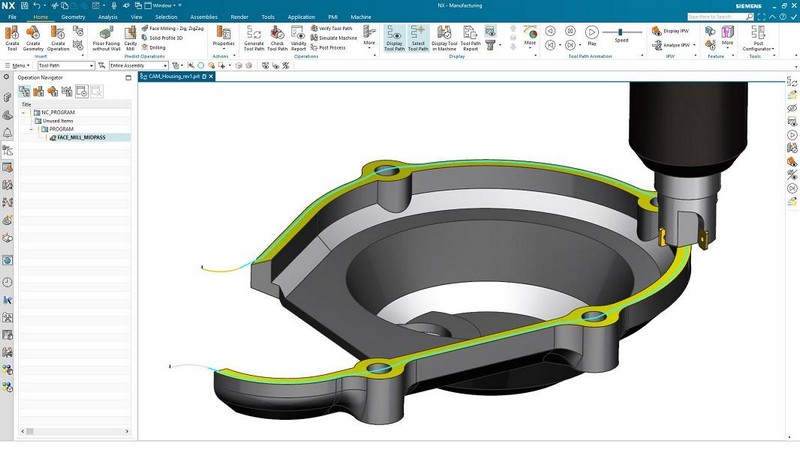Open the Entire Assembly scope combo

pyautogui.click(x=139, y=66)
